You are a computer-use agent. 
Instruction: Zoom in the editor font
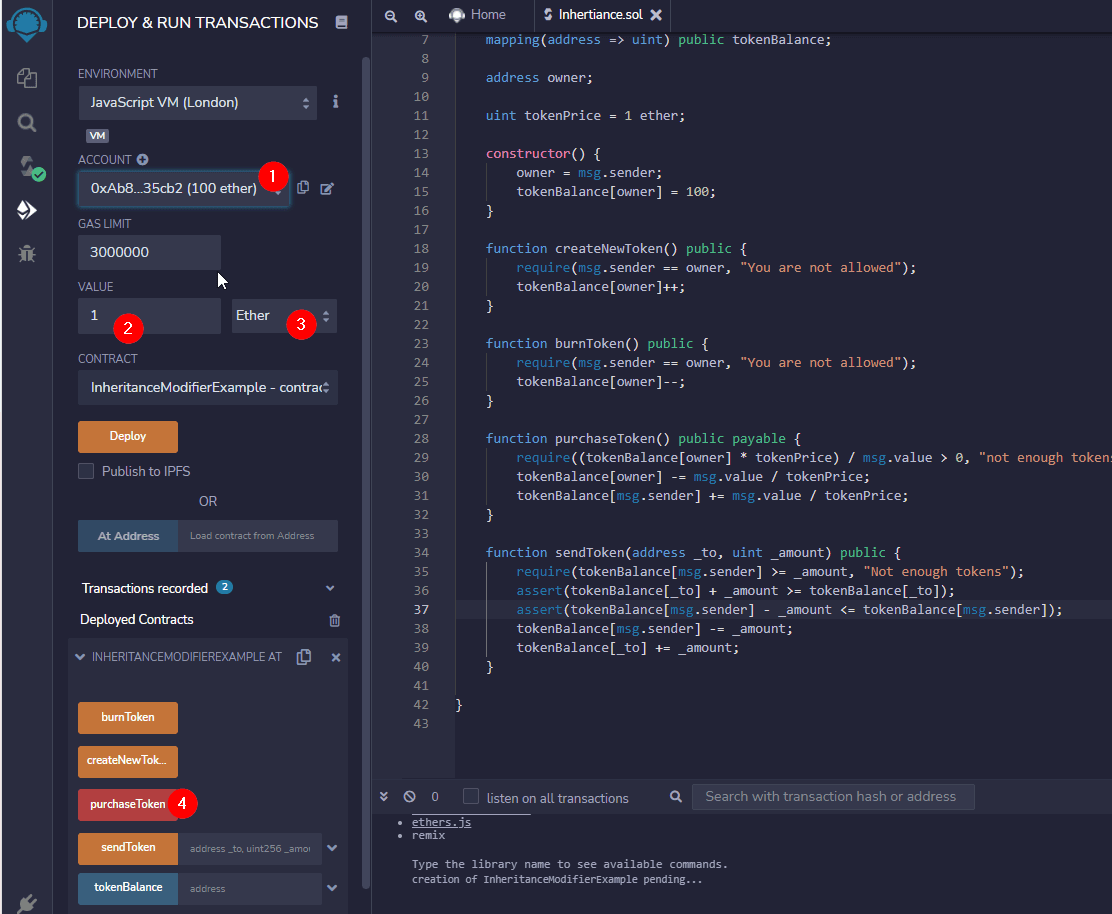tap(421, 16)
